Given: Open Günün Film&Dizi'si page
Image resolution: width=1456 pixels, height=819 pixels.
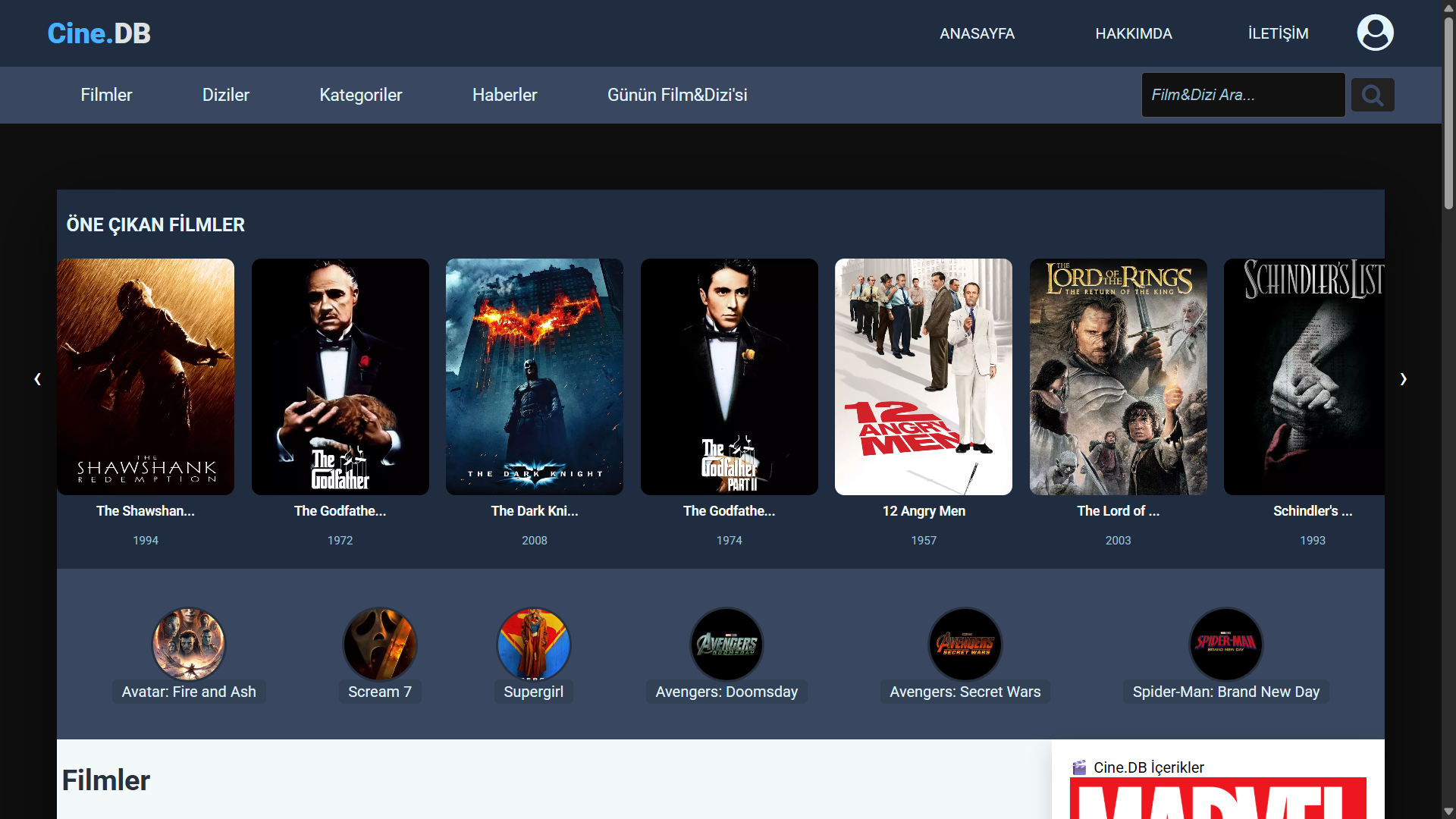Looking at the screenshot, I should click(676, 95).
